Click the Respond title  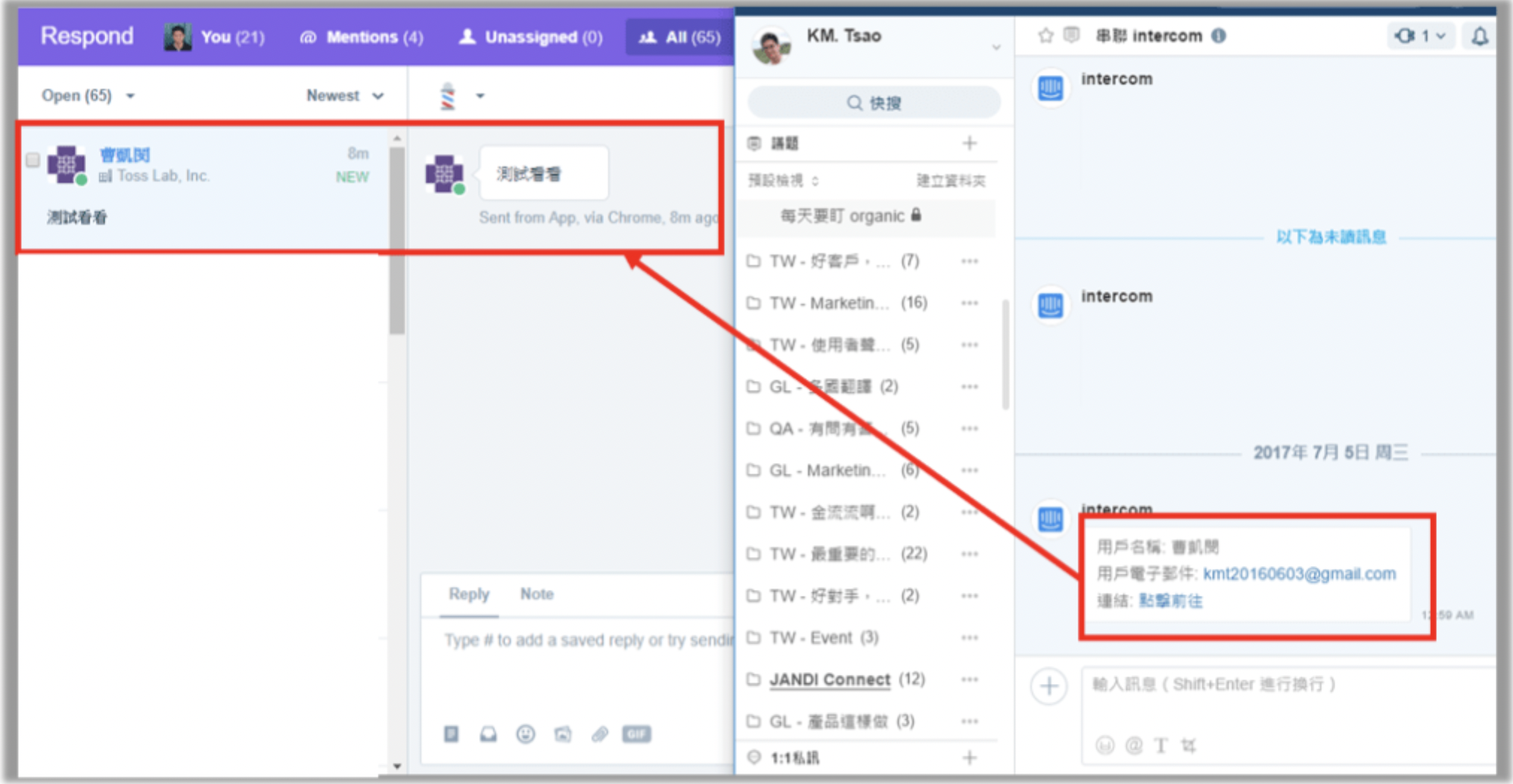pos(87,36)
